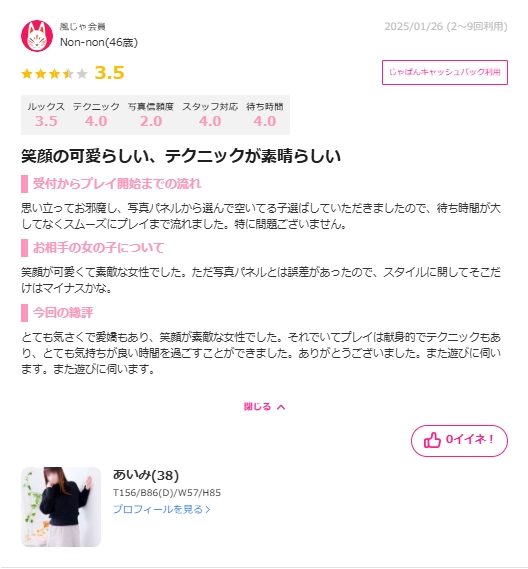The width and height of the screenshot is (528, 569).
Task: Click the スタッフ対応 4.0 rating item
Action: click(x=210, y=115)
